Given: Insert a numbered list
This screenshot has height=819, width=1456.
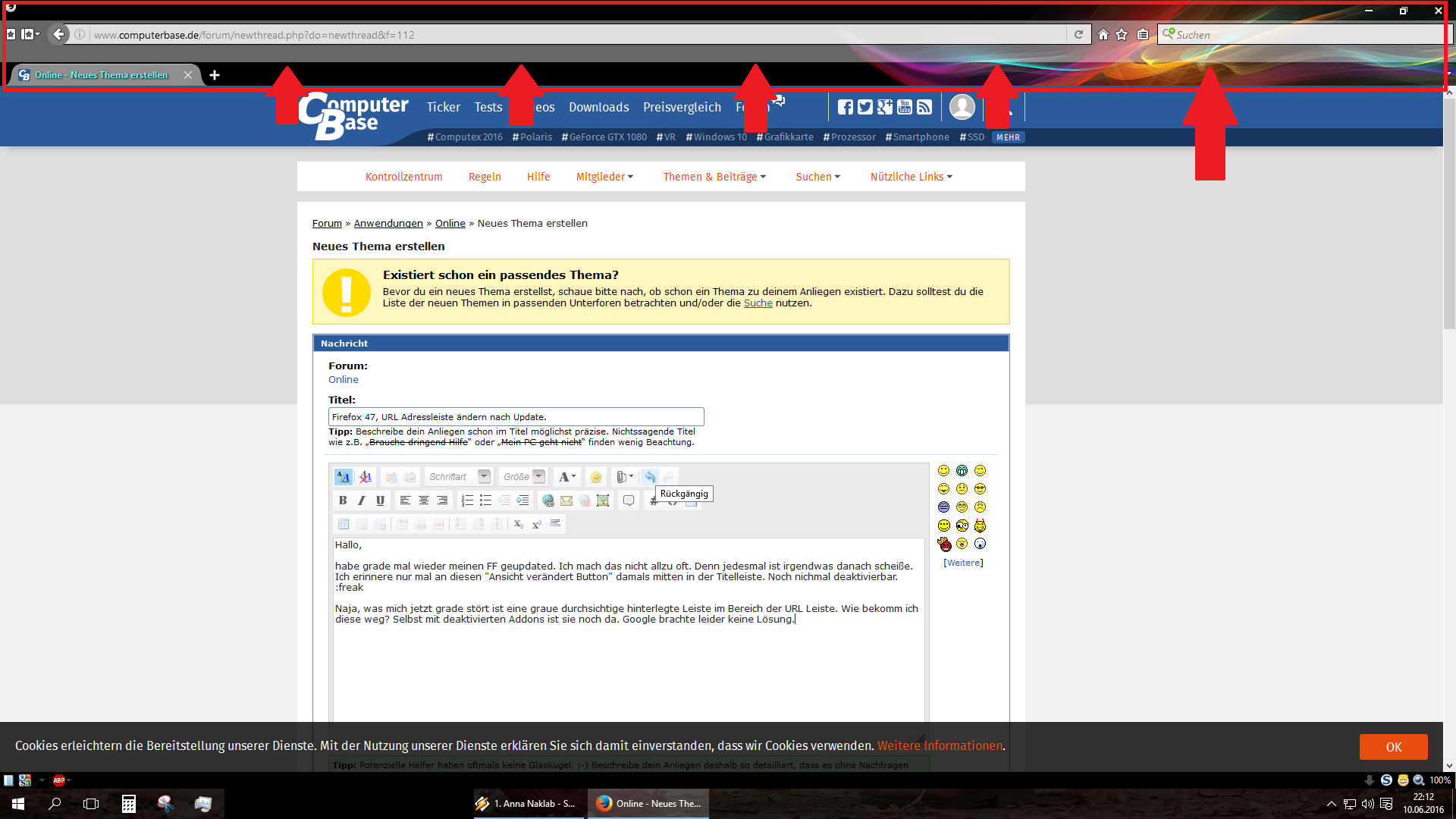Looking at the screenshot, I should pos(467,500).
